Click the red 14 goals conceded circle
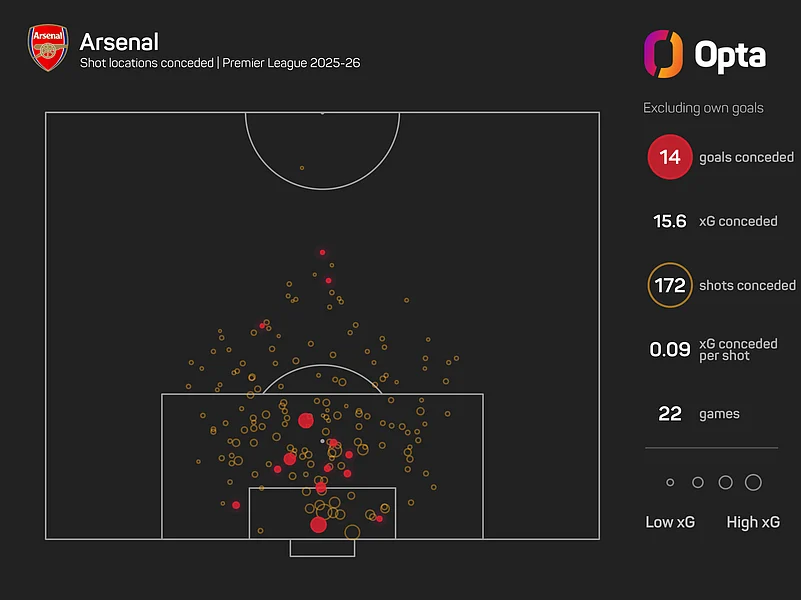Image resolution: width=801 pixels, height=600 pixels. [670, 157]
